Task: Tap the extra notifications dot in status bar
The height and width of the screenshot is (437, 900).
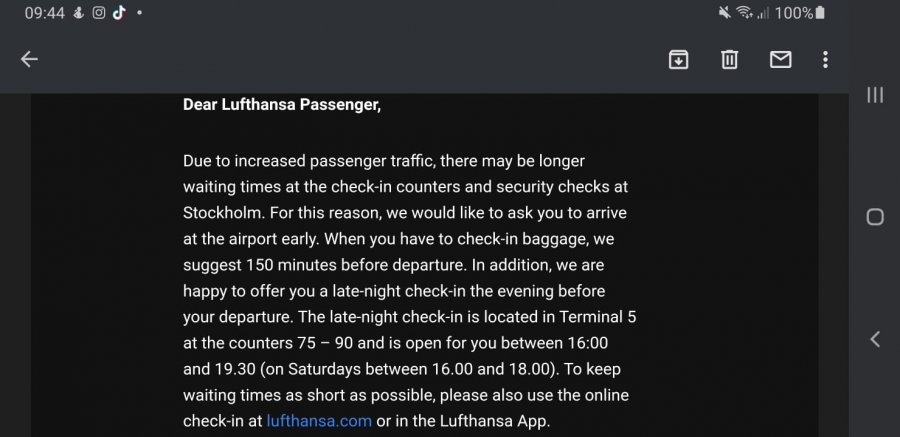Action: (x=139, y=13)
